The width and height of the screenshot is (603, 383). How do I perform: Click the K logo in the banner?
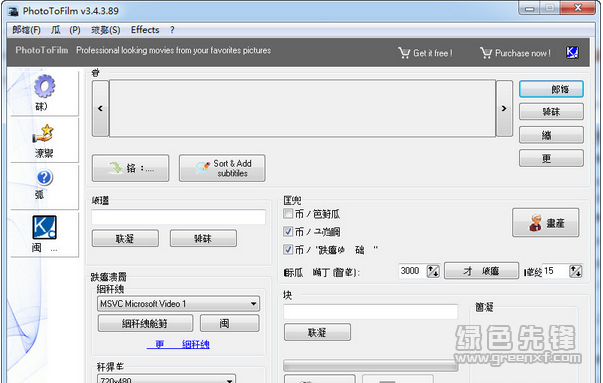coord(572,52)
